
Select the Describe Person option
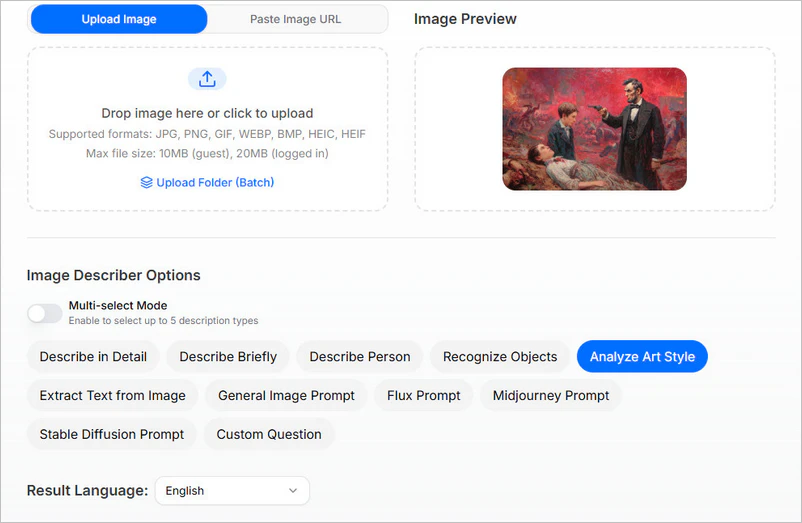(x=360, y=357)
